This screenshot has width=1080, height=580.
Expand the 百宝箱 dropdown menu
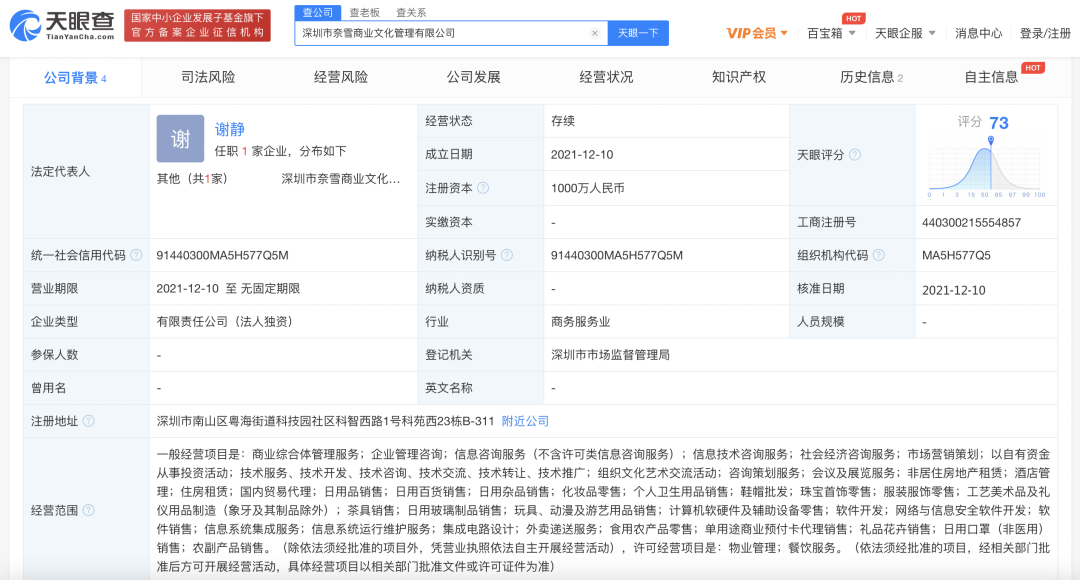(831, 33)
